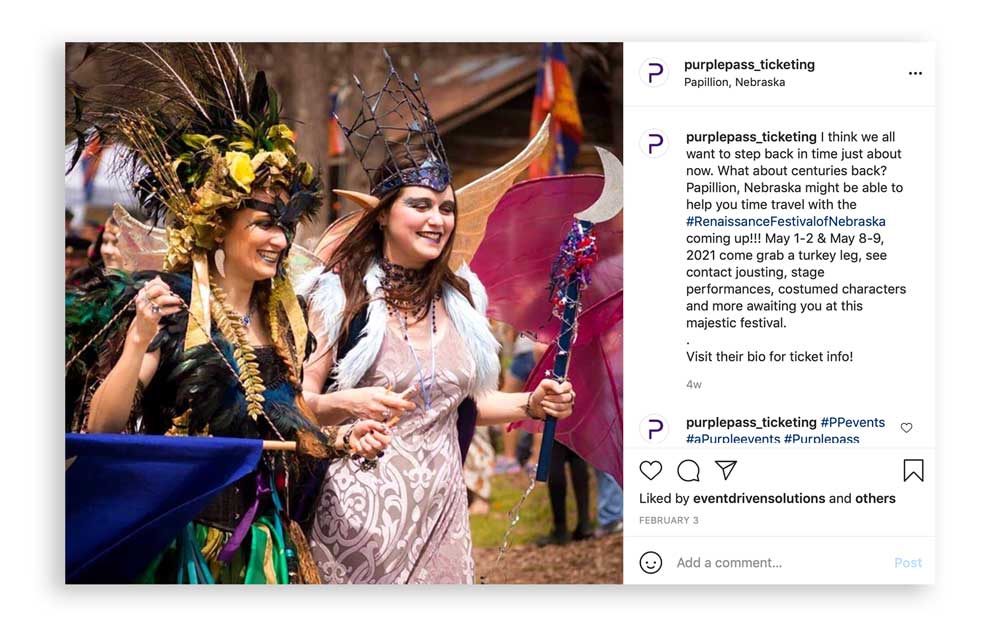Image resolution: width=1000 pixels, height=626 pixels.
Task: Click the Purplepass avatar beside the hashtag comment
Action: coord(654,428)
